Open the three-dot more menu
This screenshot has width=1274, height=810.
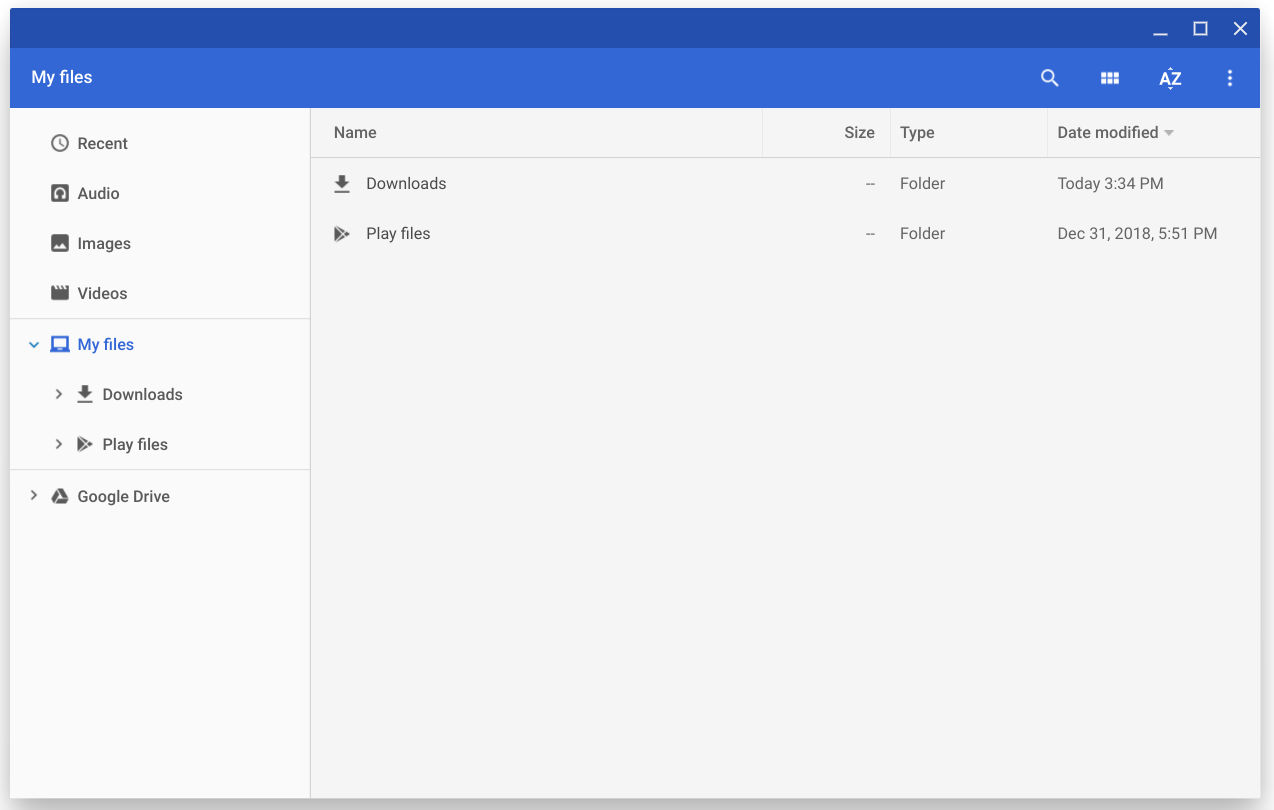click(1230, 78)
